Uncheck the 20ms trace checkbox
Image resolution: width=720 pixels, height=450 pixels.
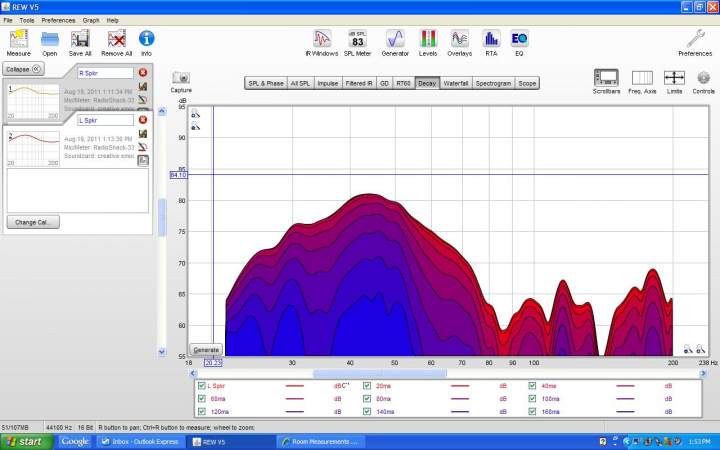(367, 386)
